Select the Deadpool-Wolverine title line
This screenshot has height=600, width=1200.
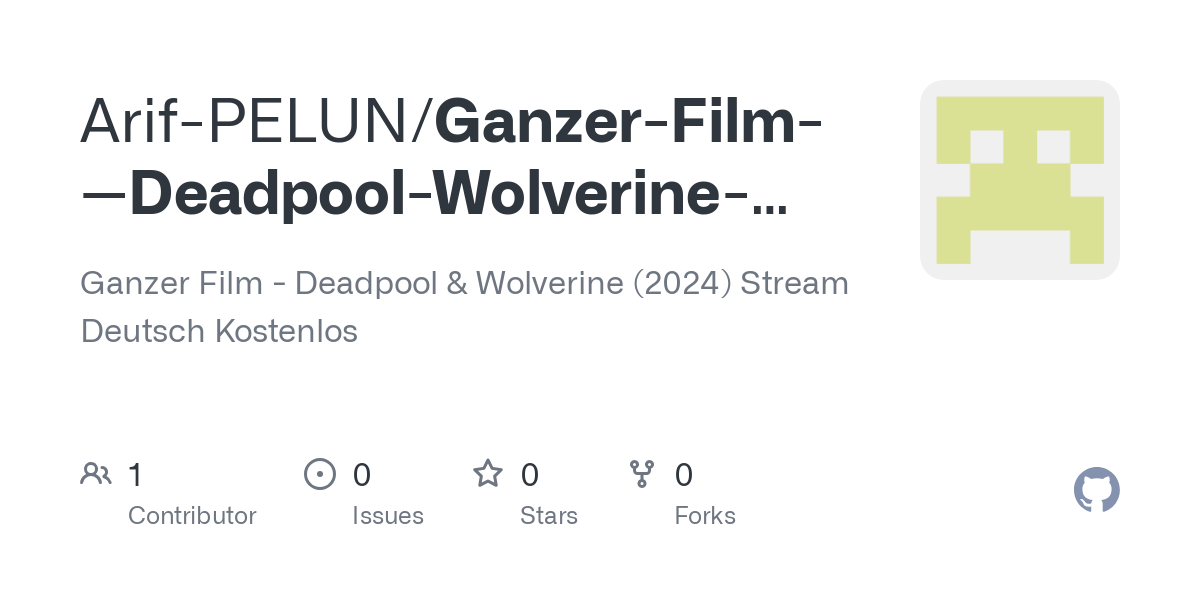click(434, 194)
